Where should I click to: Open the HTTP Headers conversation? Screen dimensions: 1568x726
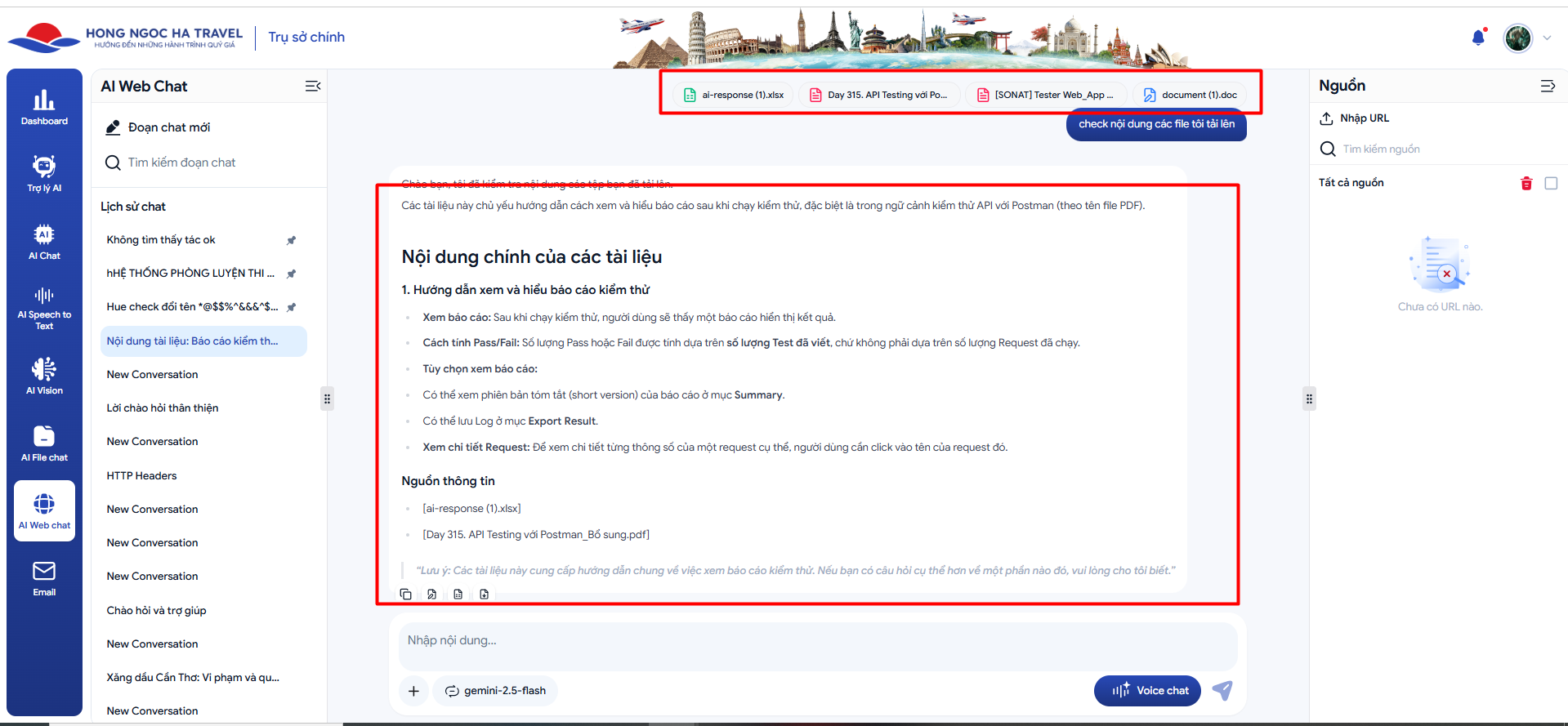141,475
